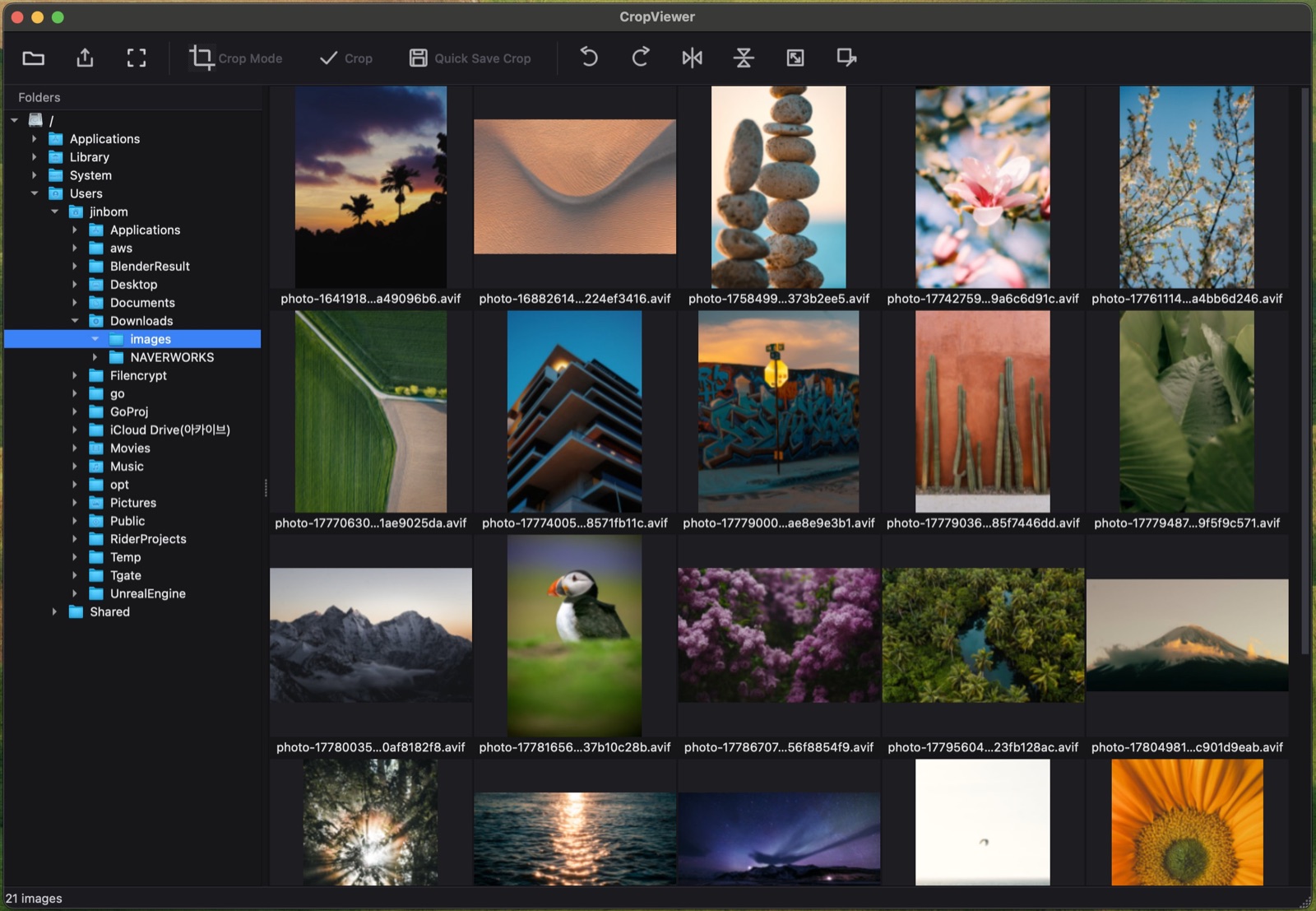This screenshot has width=1316, height=911.
Task: Toggle fullscreen view icon
Action: (137, 58)
